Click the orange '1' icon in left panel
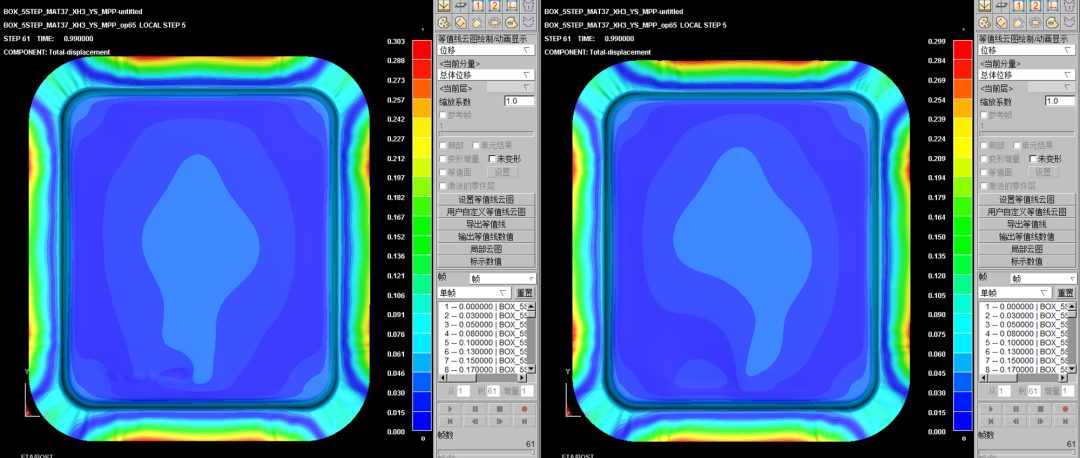This screenshot has width=1080, height=458. 477,6
